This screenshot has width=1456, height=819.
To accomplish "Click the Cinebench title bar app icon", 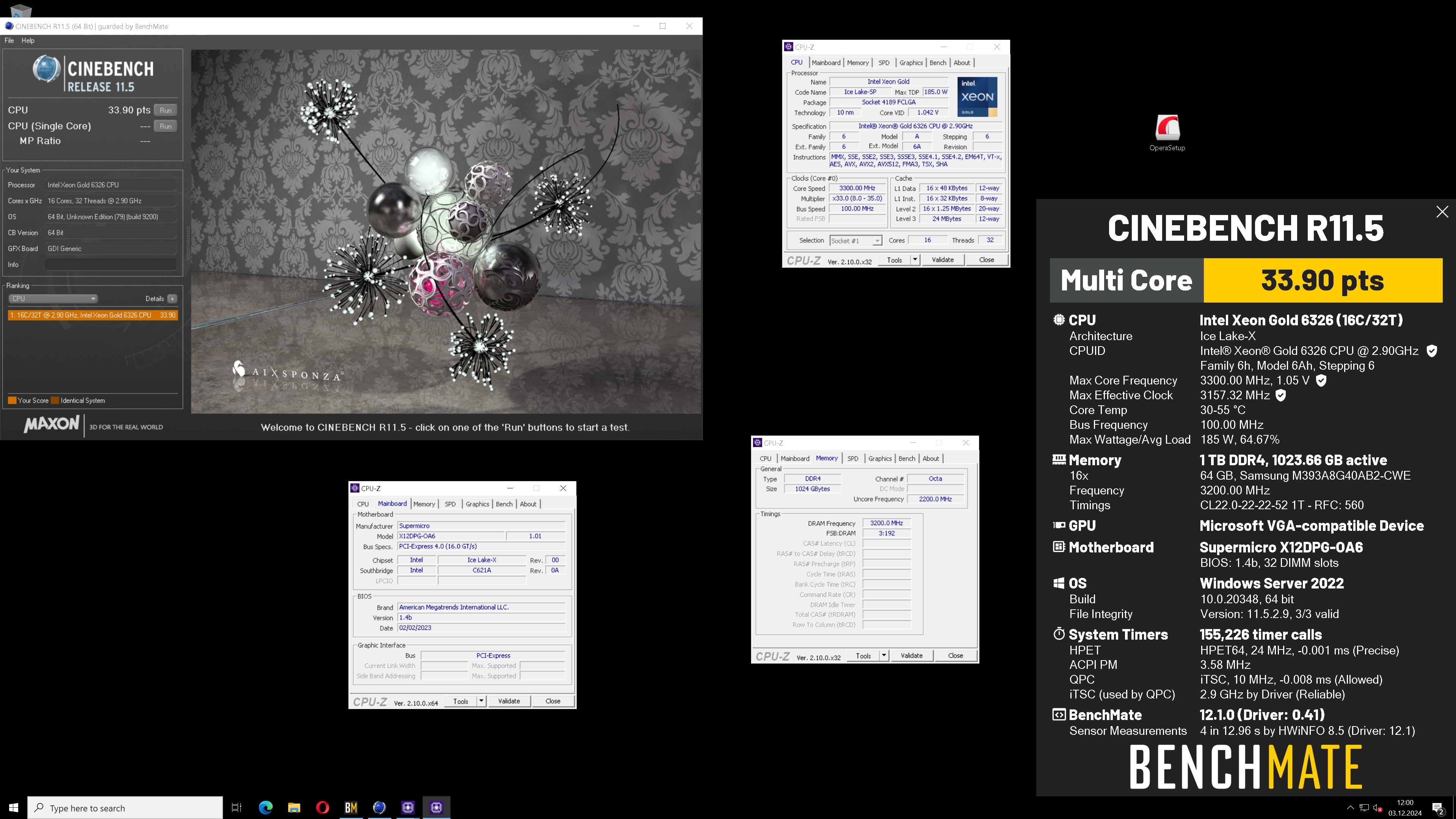I will click(x=8, y=26).
